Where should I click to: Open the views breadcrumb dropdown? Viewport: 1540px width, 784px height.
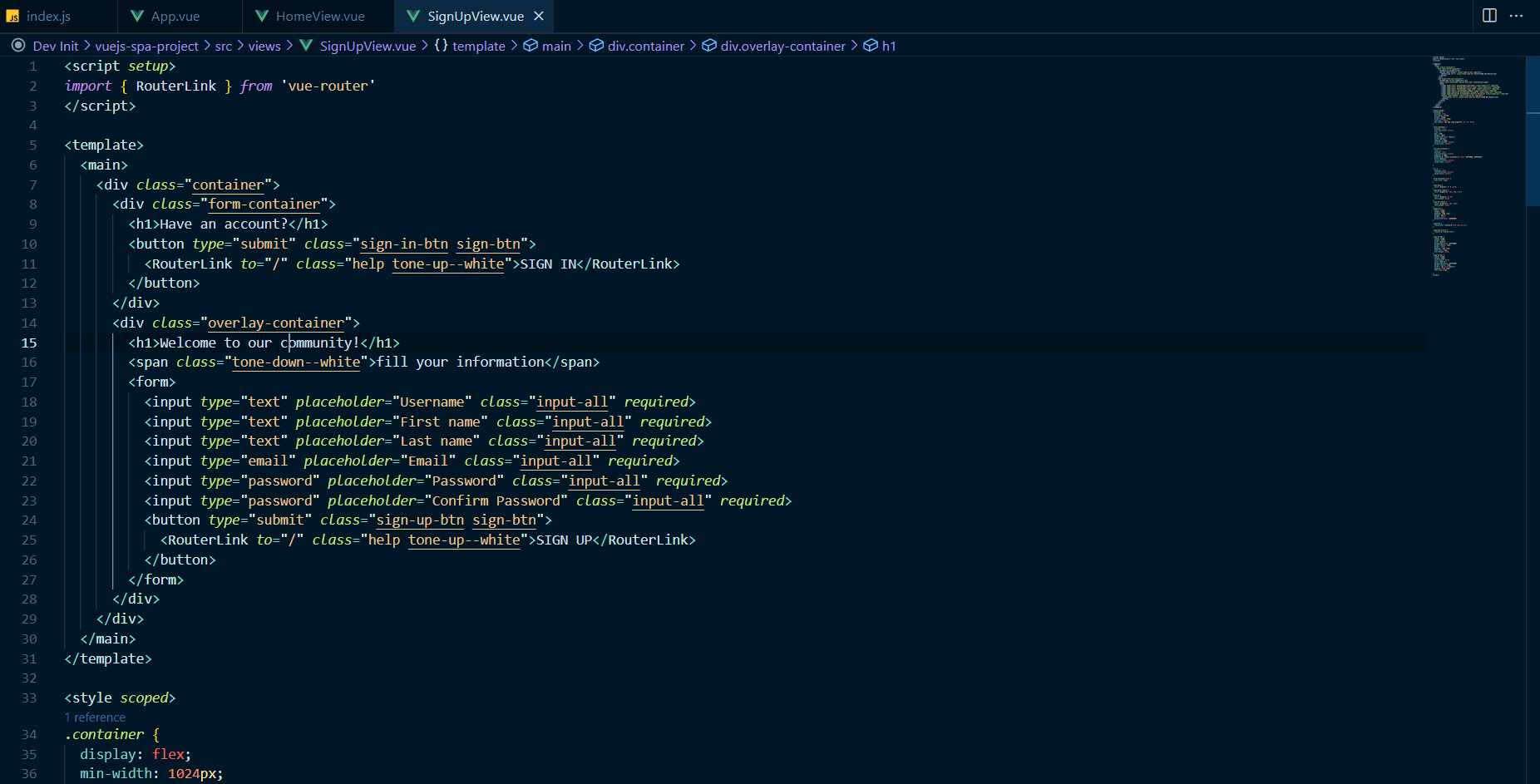(264, 46)
